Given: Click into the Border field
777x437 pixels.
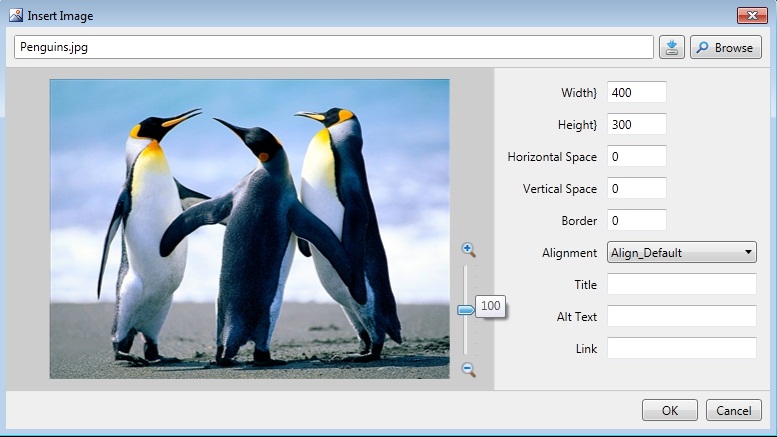Looking at the screenshot, I should pyautogui.click(x=636, y=220).
